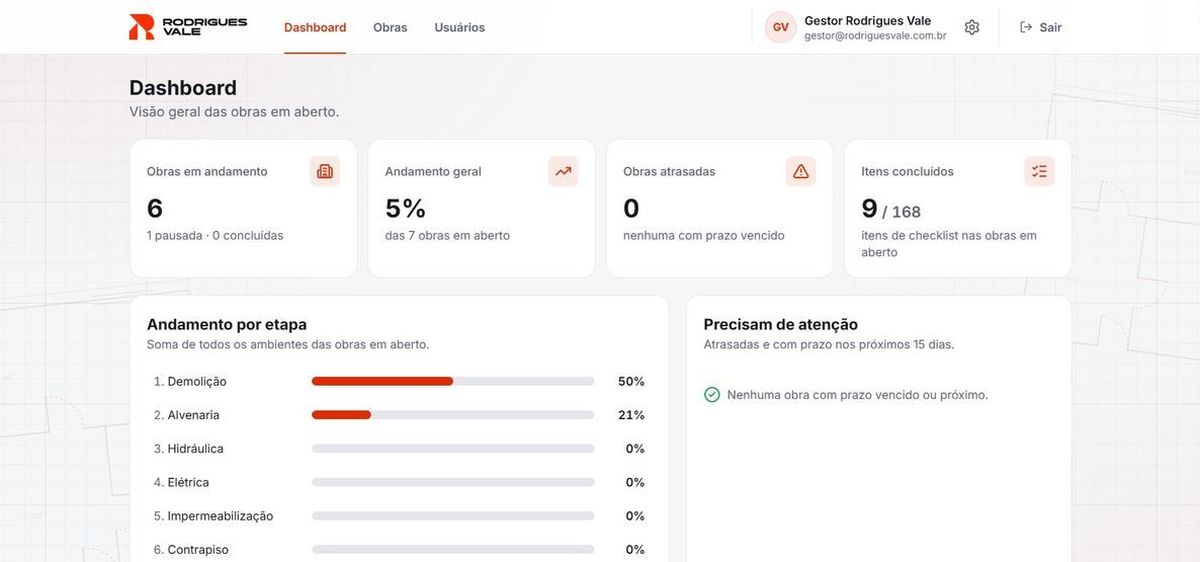Click the value 0 on Obras atrasadas card

pos(631,208)
